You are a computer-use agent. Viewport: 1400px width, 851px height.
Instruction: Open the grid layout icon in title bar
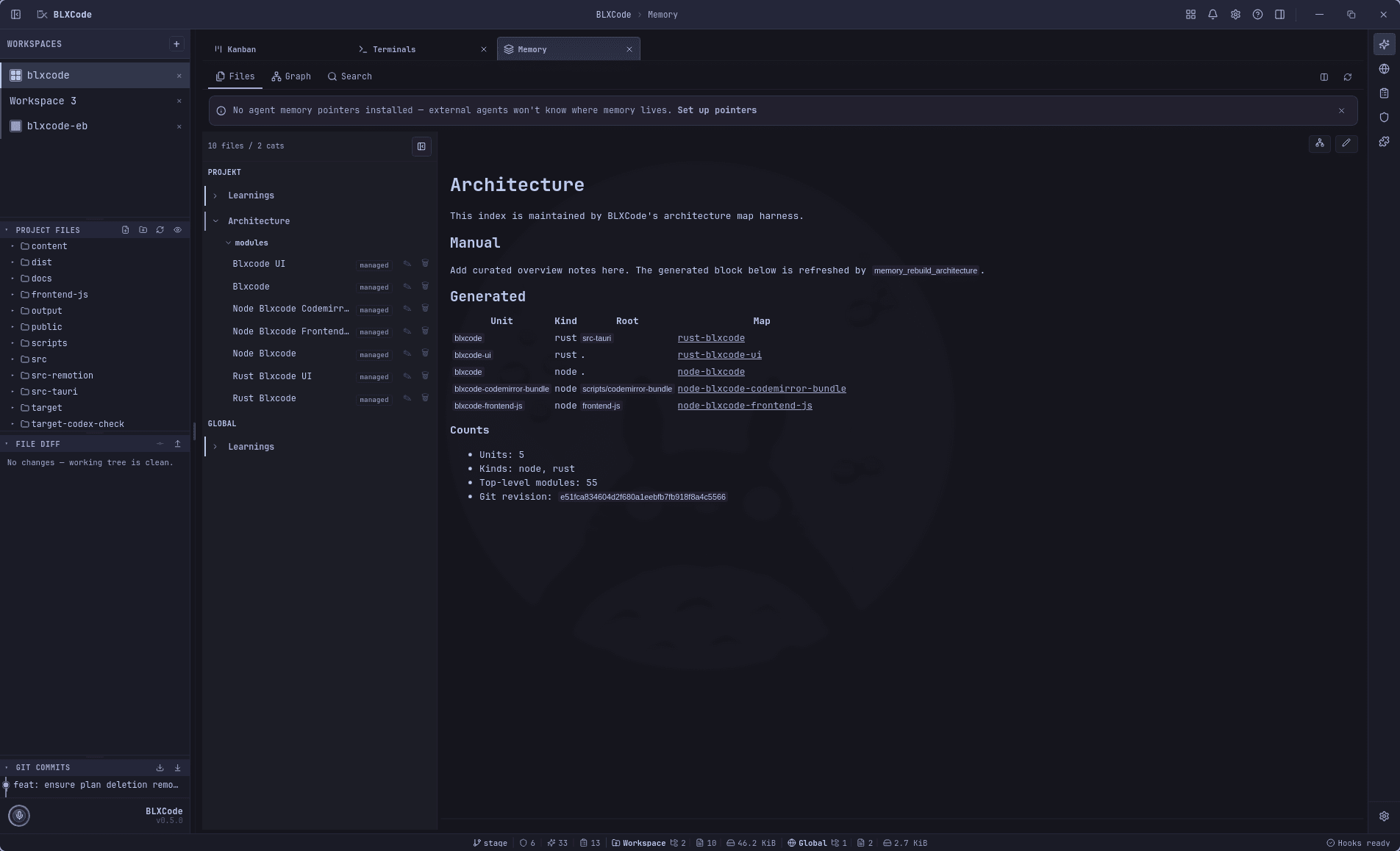[1190, 15]
